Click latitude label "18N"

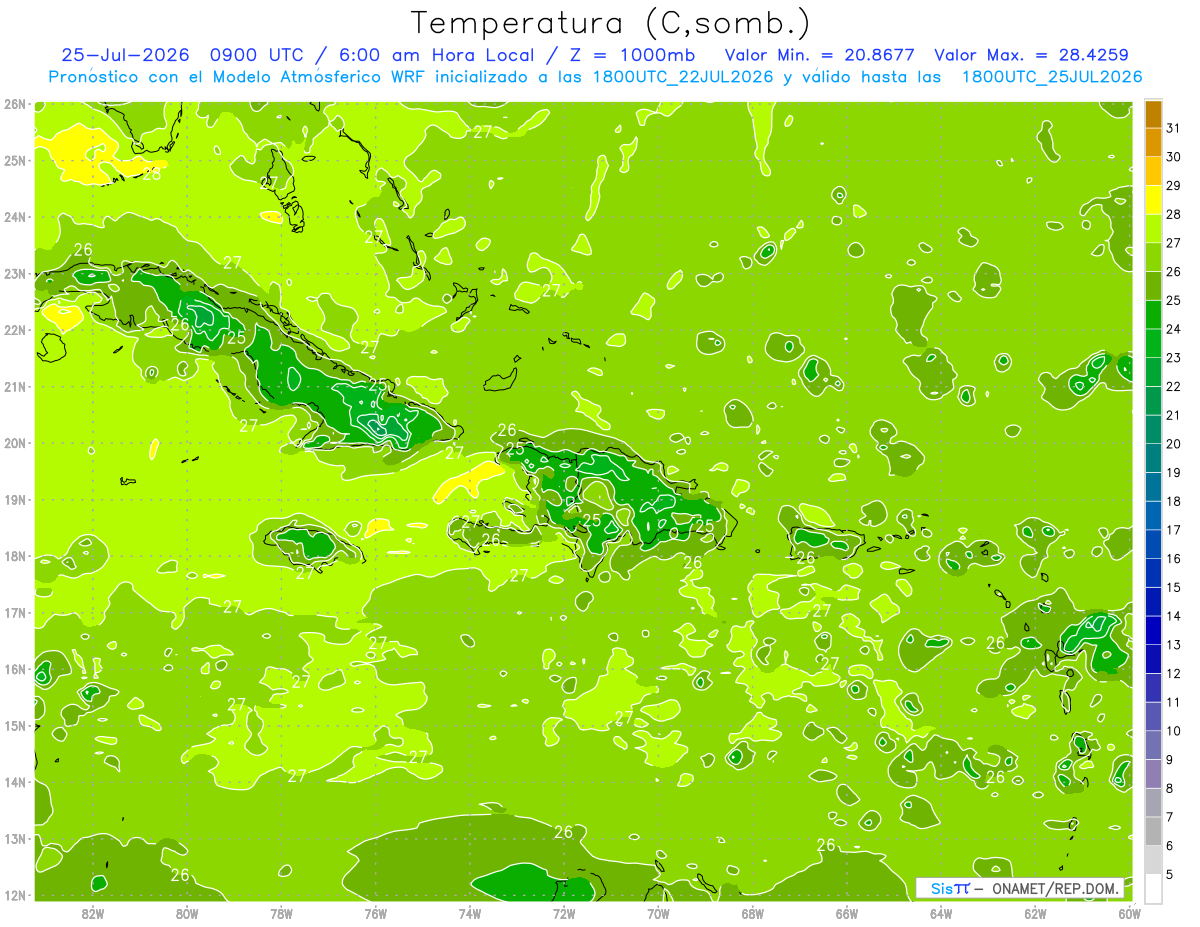[x=14, y=556]
